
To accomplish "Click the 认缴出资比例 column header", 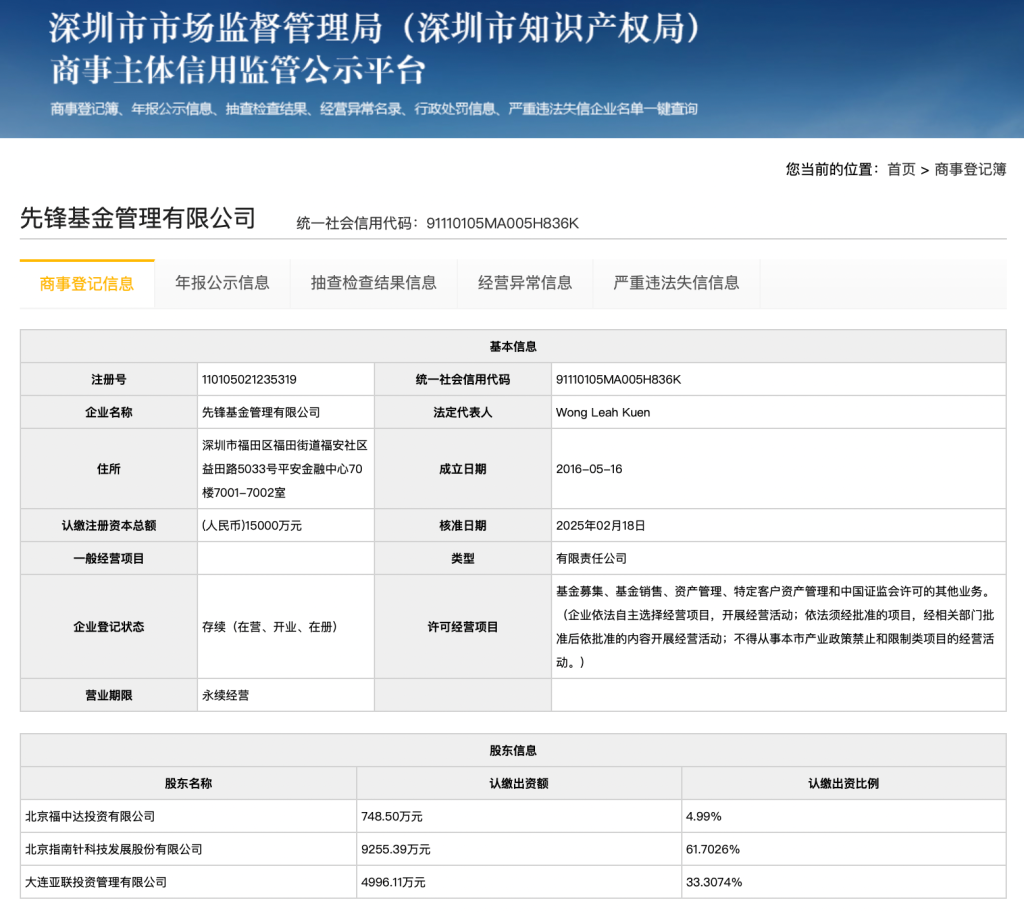I will [843, 783].
